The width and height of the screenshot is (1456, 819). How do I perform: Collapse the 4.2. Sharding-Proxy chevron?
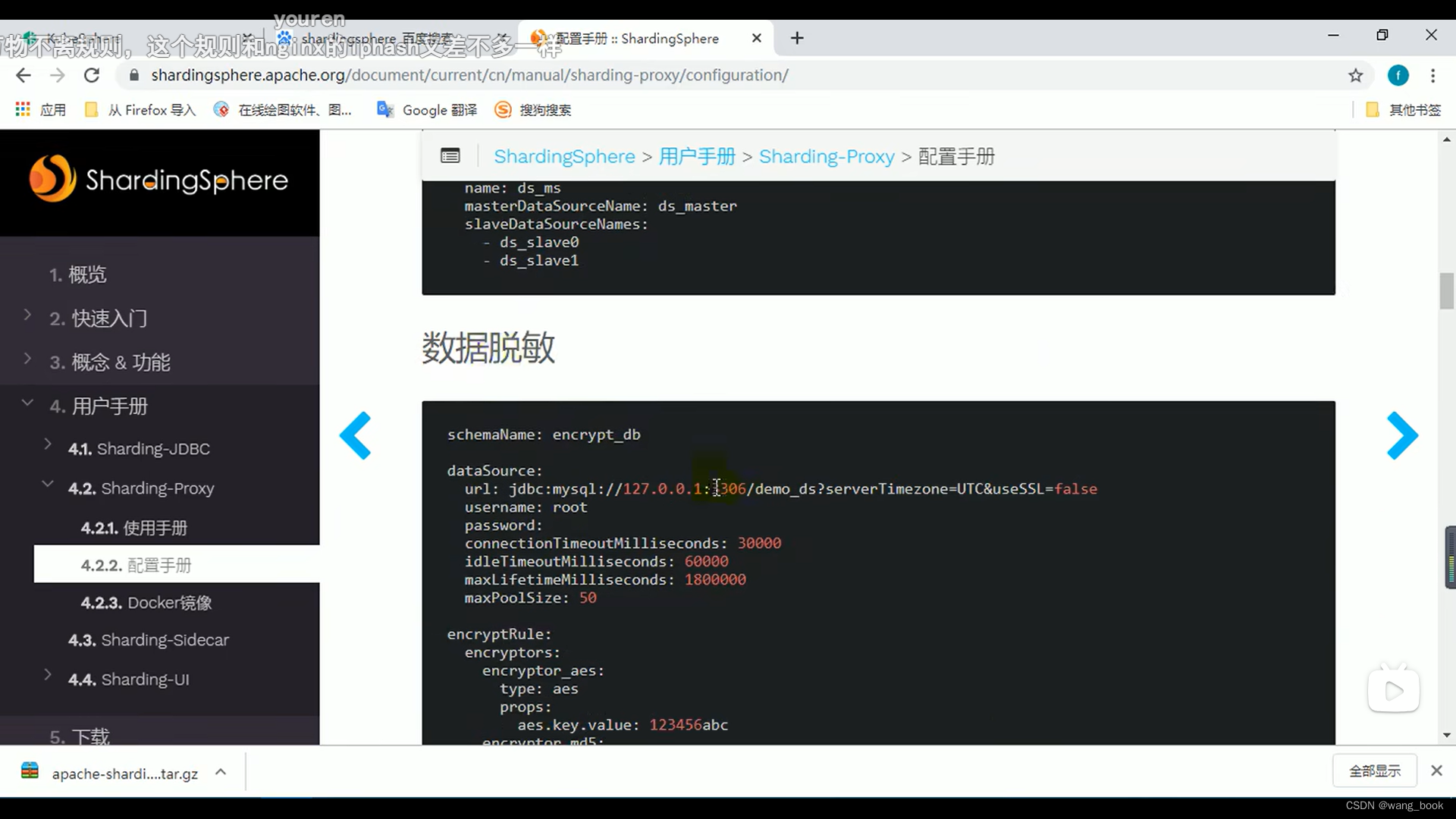tap(47, 484)
